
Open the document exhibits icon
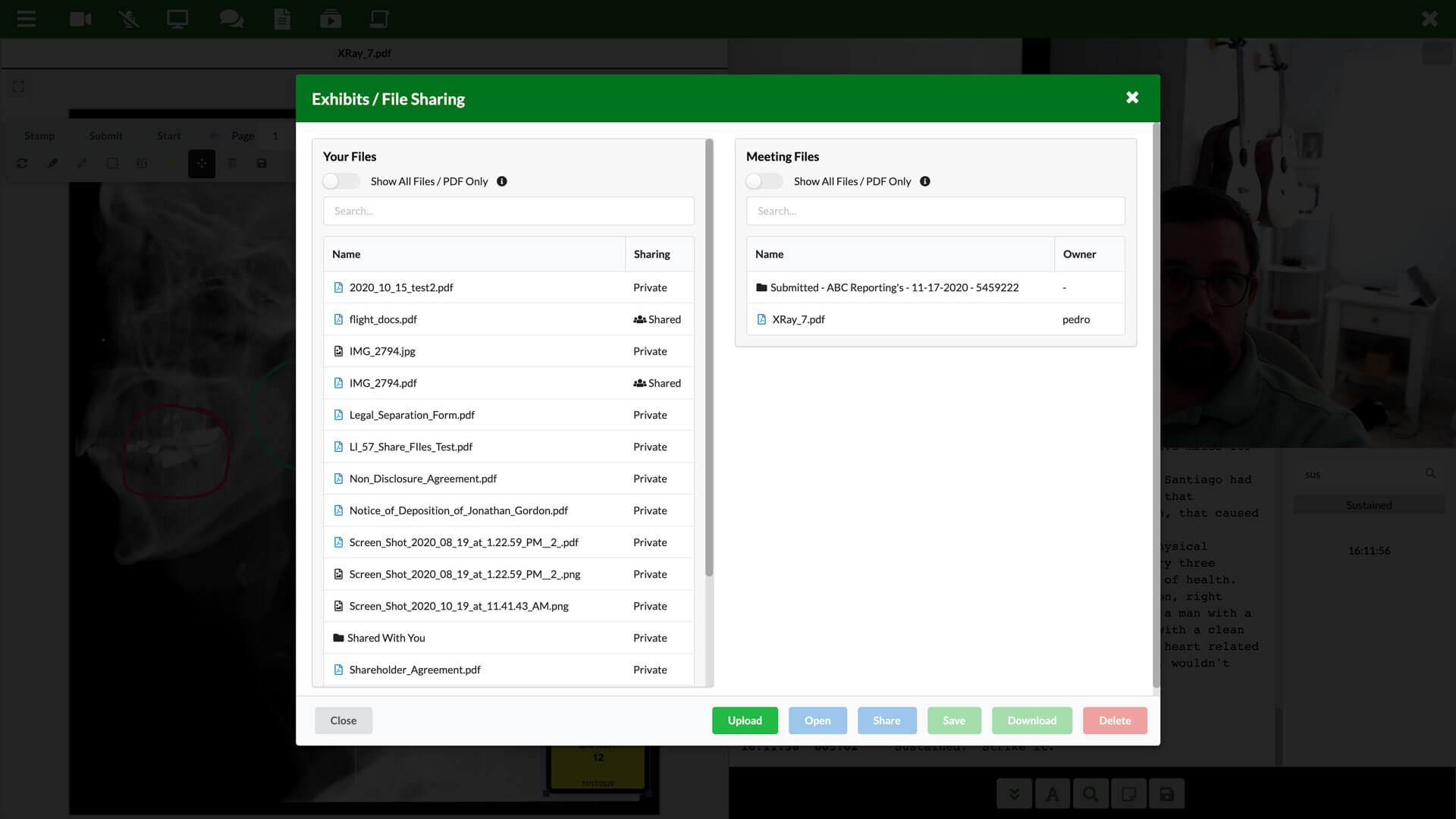click(x=282, y=19)
